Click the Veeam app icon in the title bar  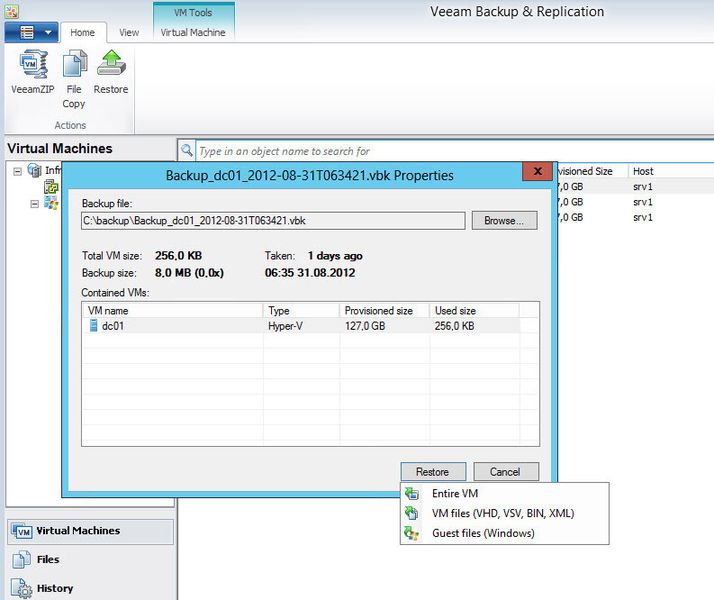point(11,12)
